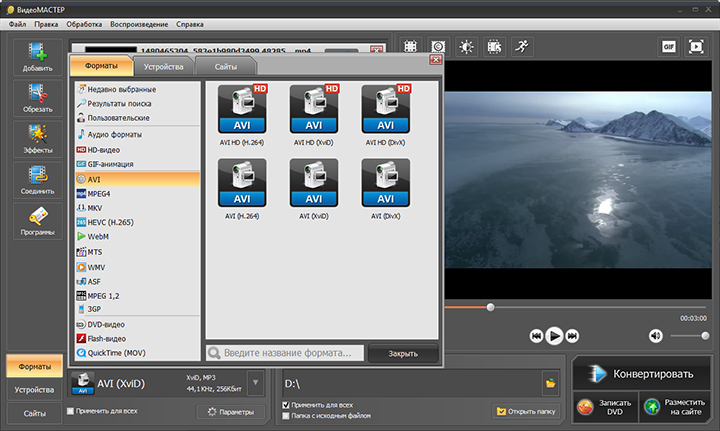
Task: Select HD-видео category
Action: (x=137, y=150)
